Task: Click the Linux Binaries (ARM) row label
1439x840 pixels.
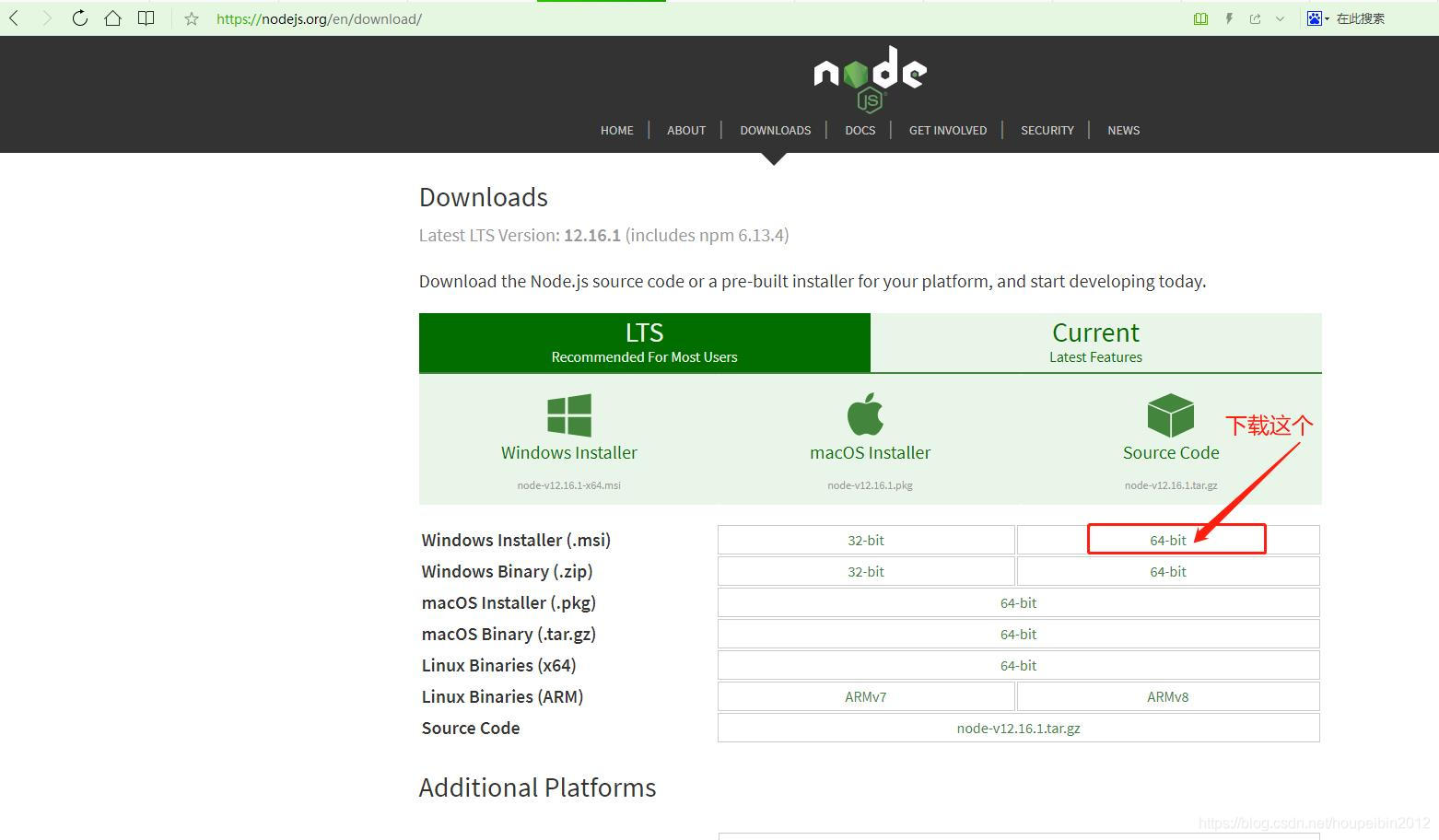Action: pos(502,697)
